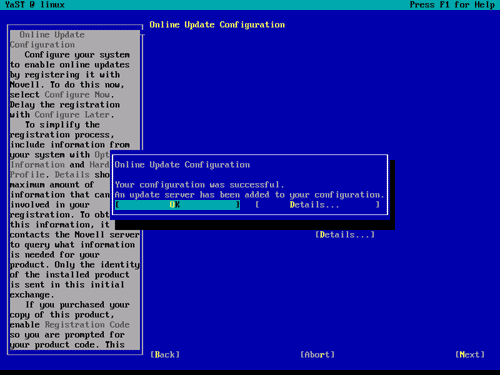500x375 pixels.
Task: Click the help panel heading 'Online Update'
Action: (x=52, y=35)
